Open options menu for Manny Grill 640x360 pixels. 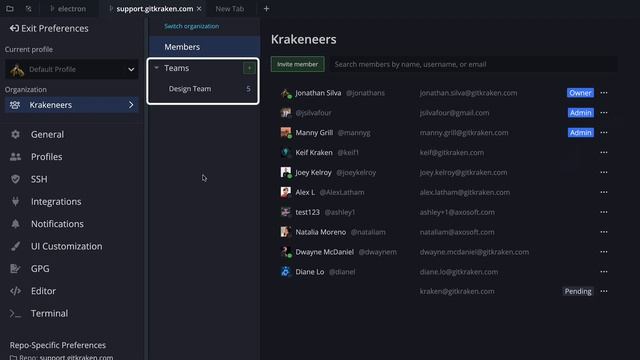(604, 132)
